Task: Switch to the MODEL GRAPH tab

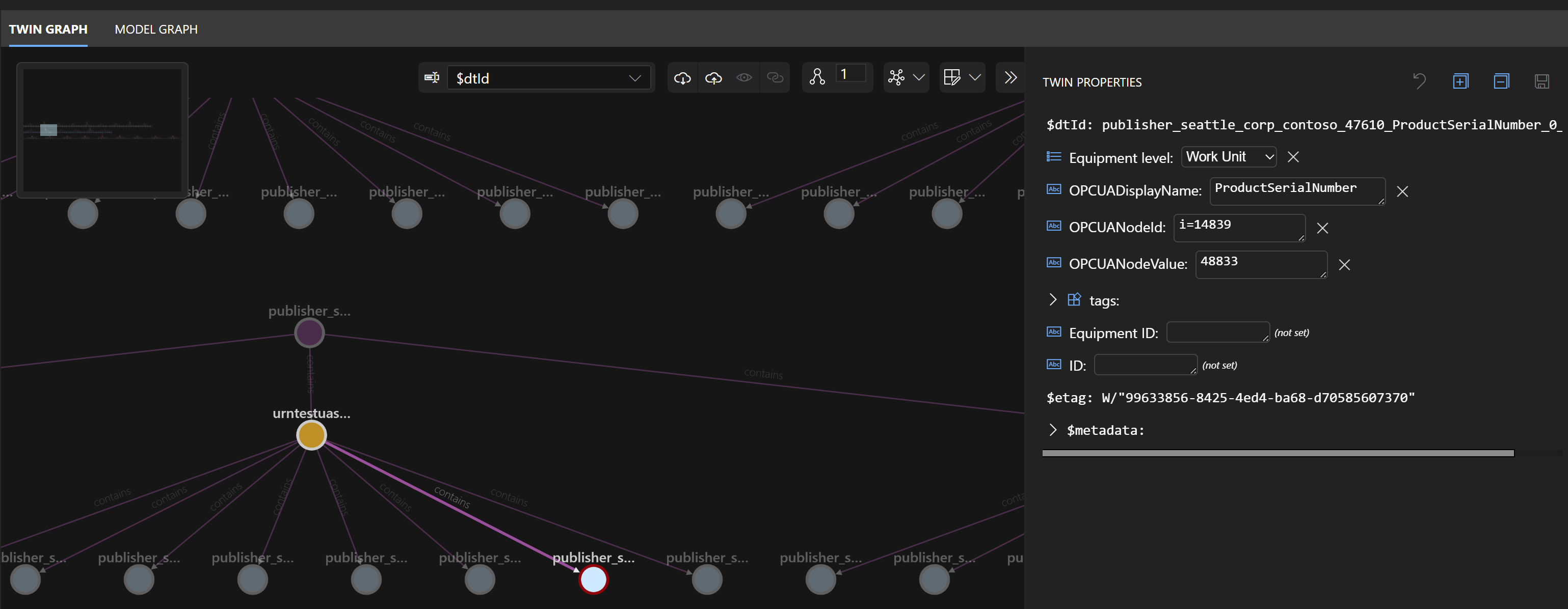Action: (156, 29)
